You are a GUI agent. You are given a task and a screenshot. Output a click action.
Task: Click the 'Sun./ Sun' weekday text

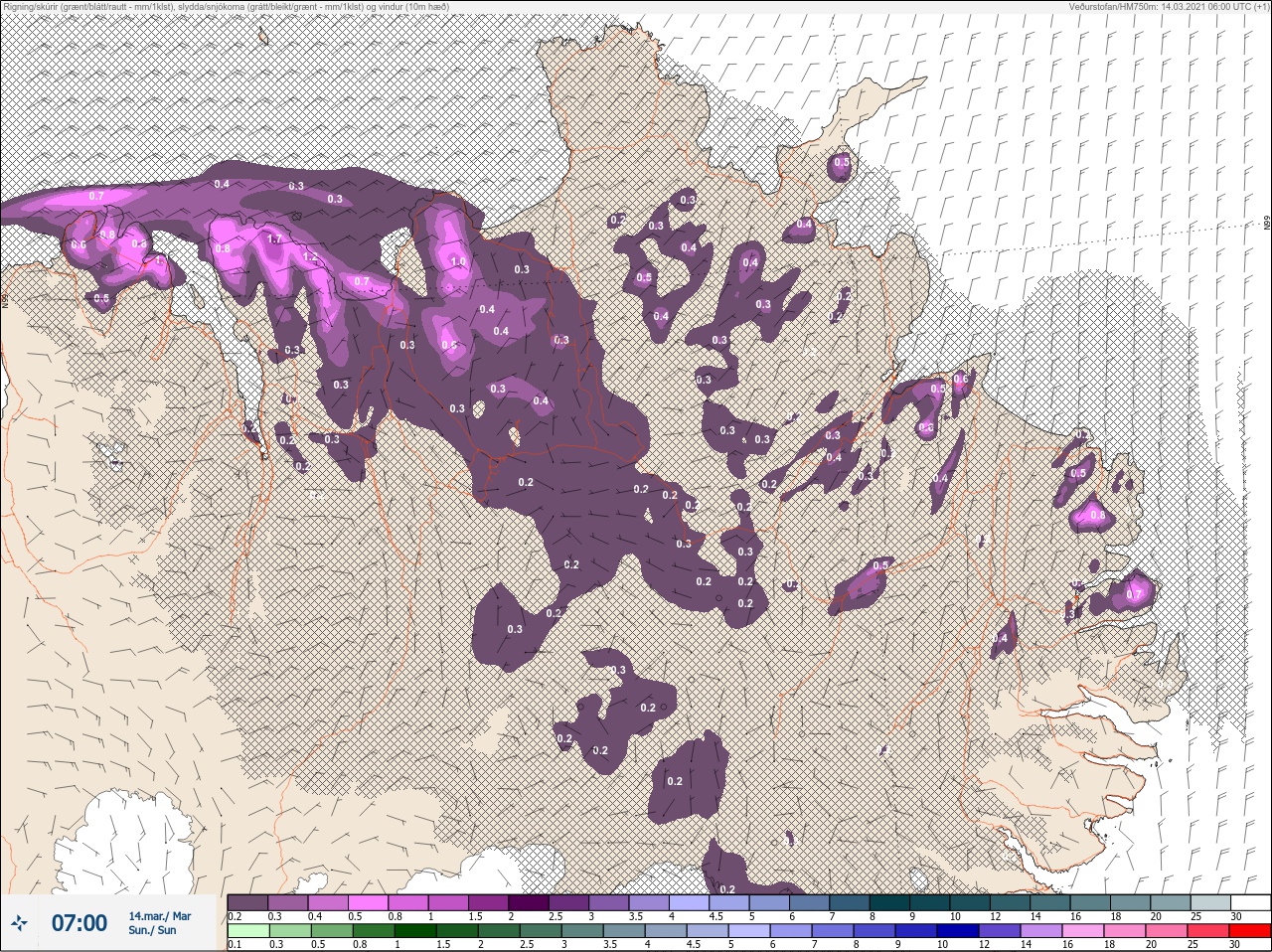152,930
